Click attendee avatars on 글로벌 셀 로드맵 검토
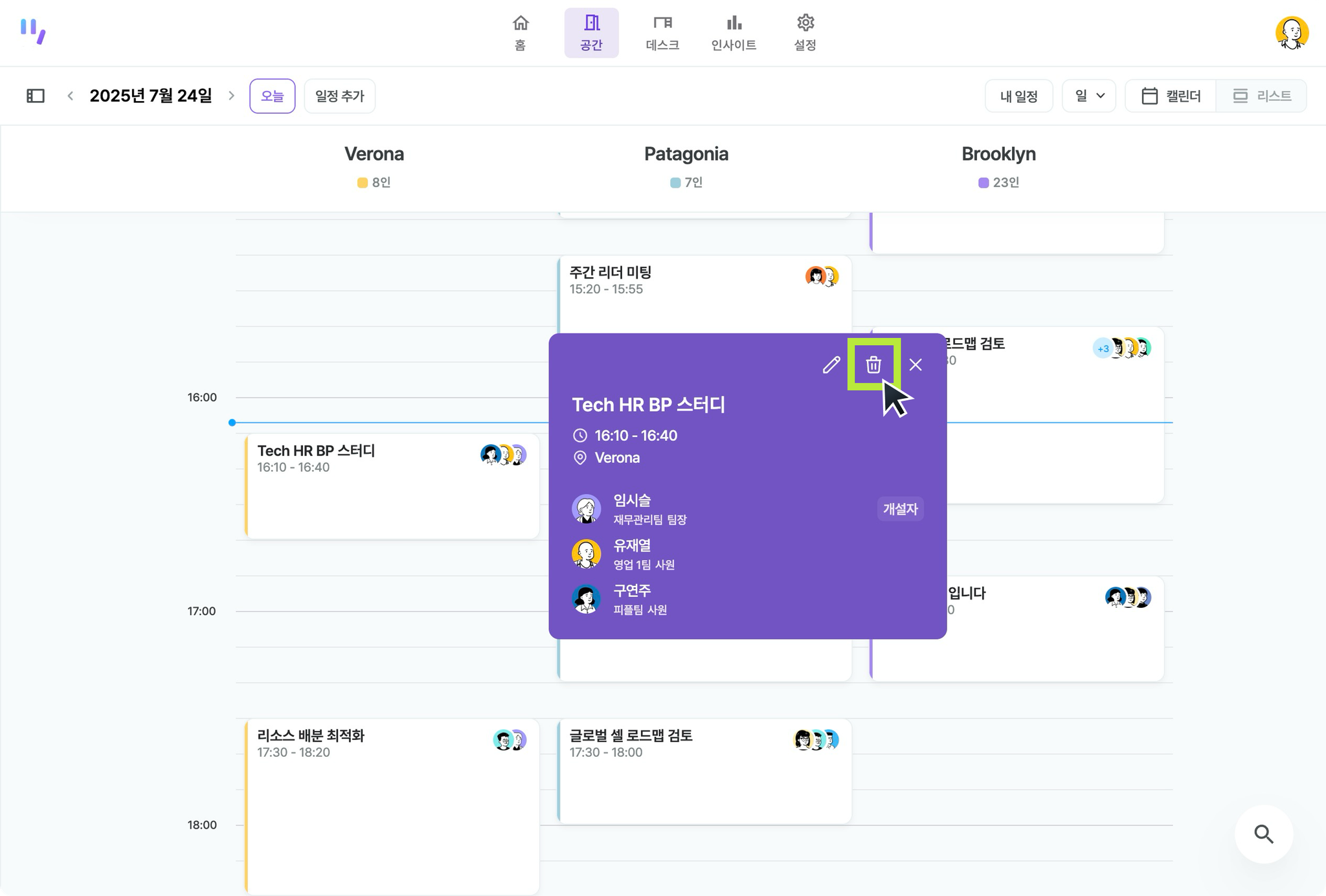The height and width of the screenshot is (896, 1326). 816,739
